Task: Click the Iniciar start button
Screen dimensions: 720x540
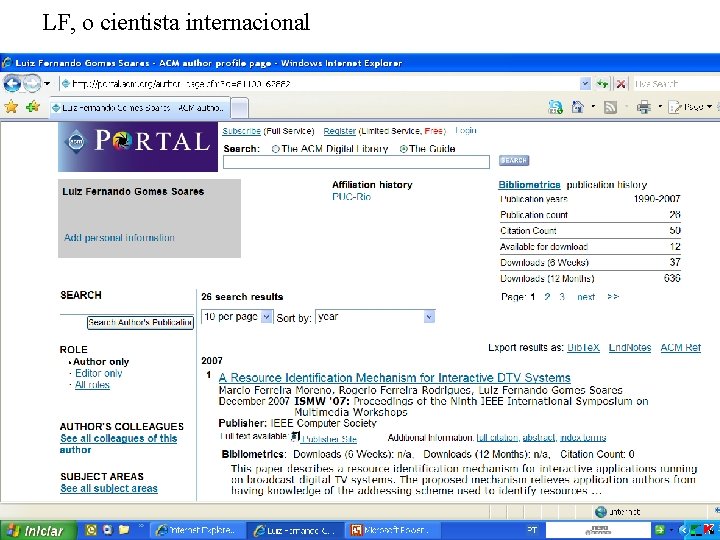Action: coord(38,531)
